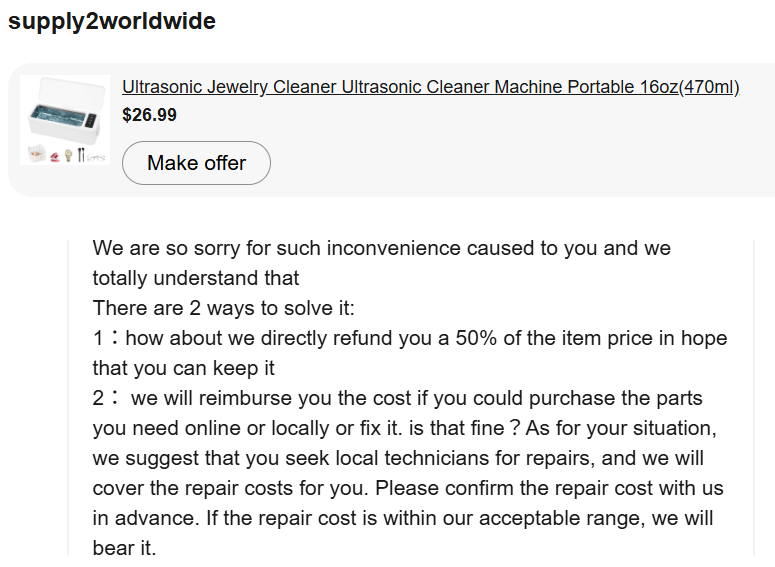
Task: Open the Ultrasonic Jewelry Cleaner listing link
Action: (431, 87)
